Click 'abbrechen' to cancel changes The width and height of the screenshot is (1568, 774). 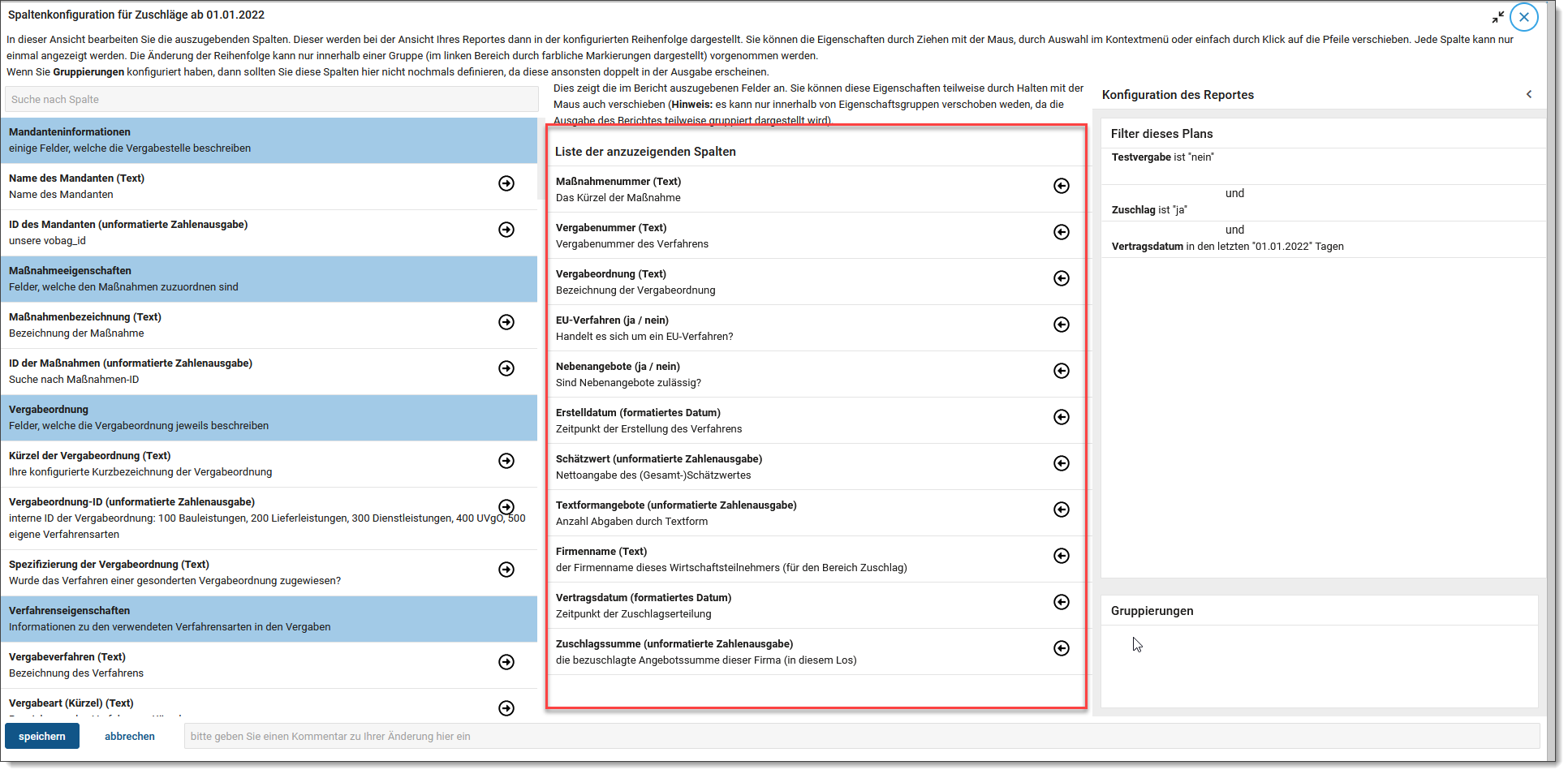pos(130,736)
